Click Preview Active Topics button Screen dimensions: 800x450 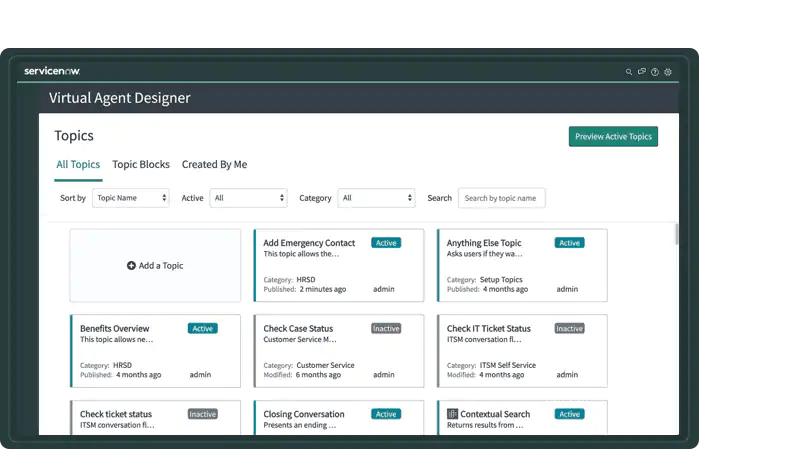(x=613, y=136)
